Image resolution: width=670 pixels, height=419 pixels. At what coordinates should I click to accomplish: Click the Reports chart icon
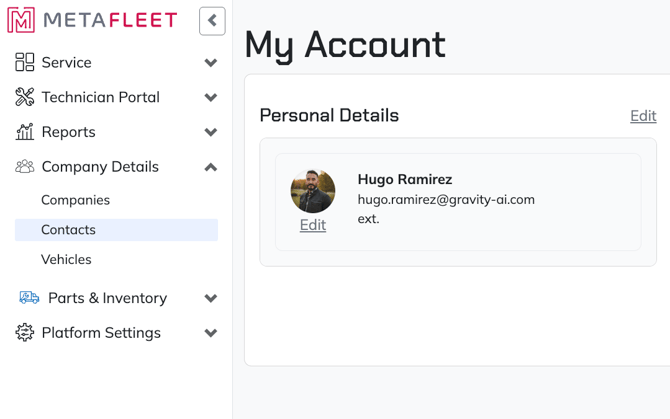[25, 132]
